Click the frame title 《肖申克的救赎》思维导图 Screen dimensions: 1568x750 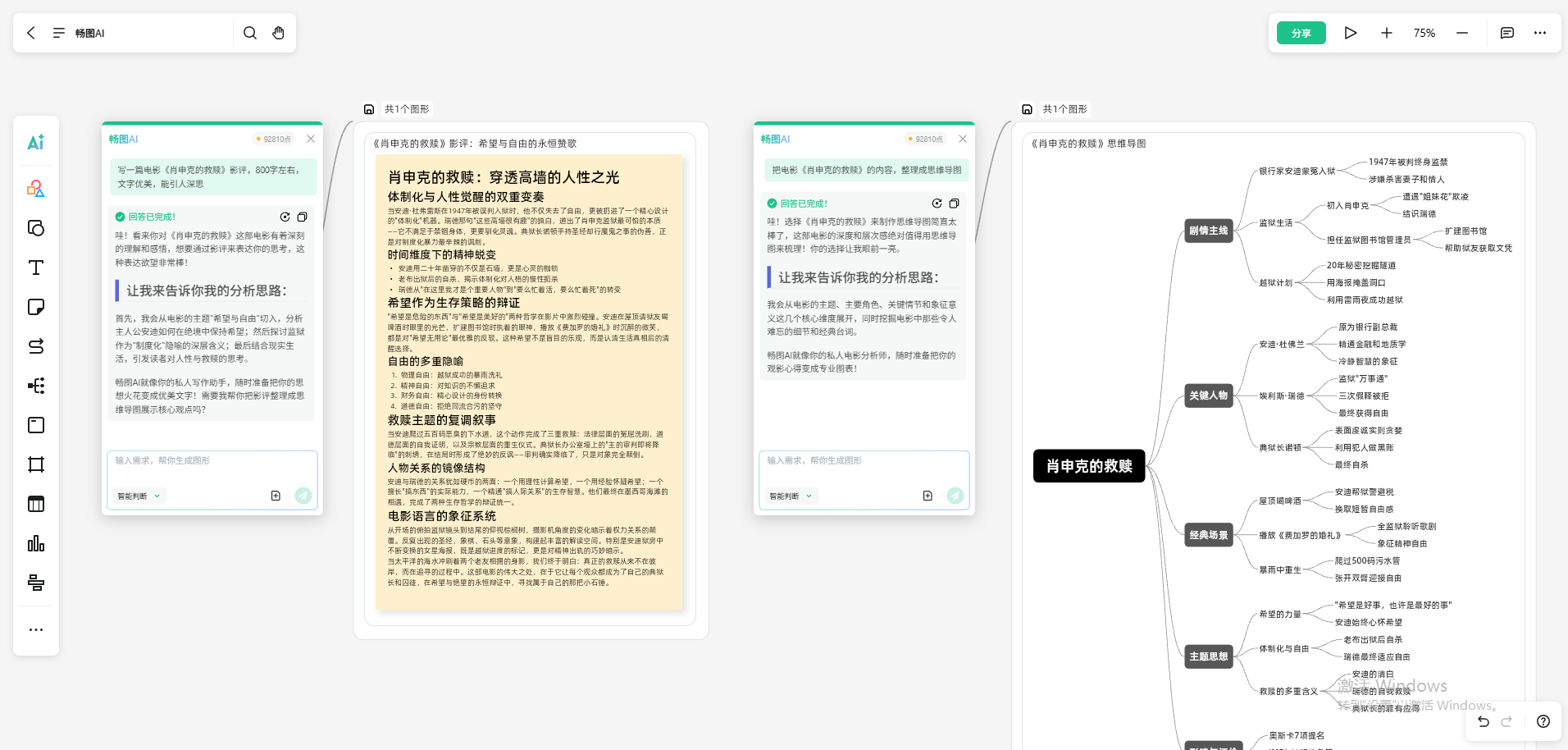1088,144
